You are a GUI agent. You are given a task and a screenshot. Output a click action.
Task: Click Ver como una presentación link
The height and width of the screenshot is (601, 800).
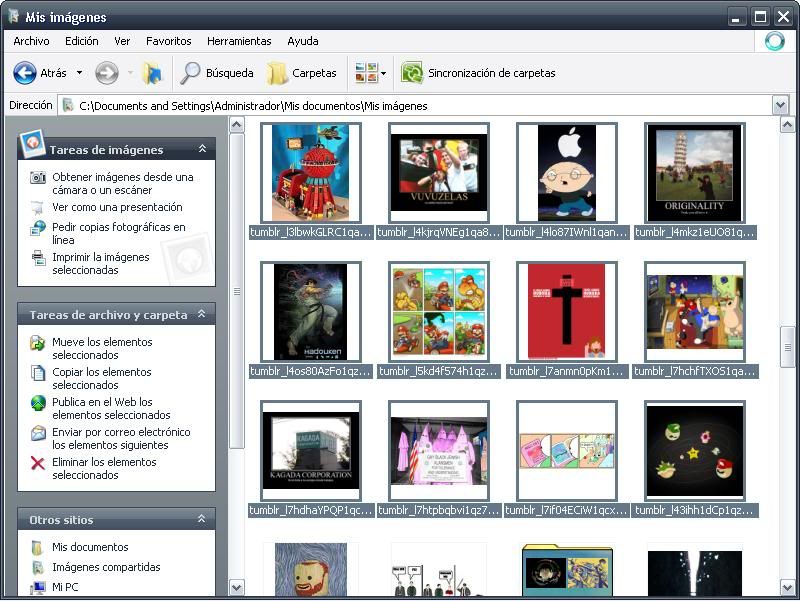pyautogui.click(x=117, y=207)
